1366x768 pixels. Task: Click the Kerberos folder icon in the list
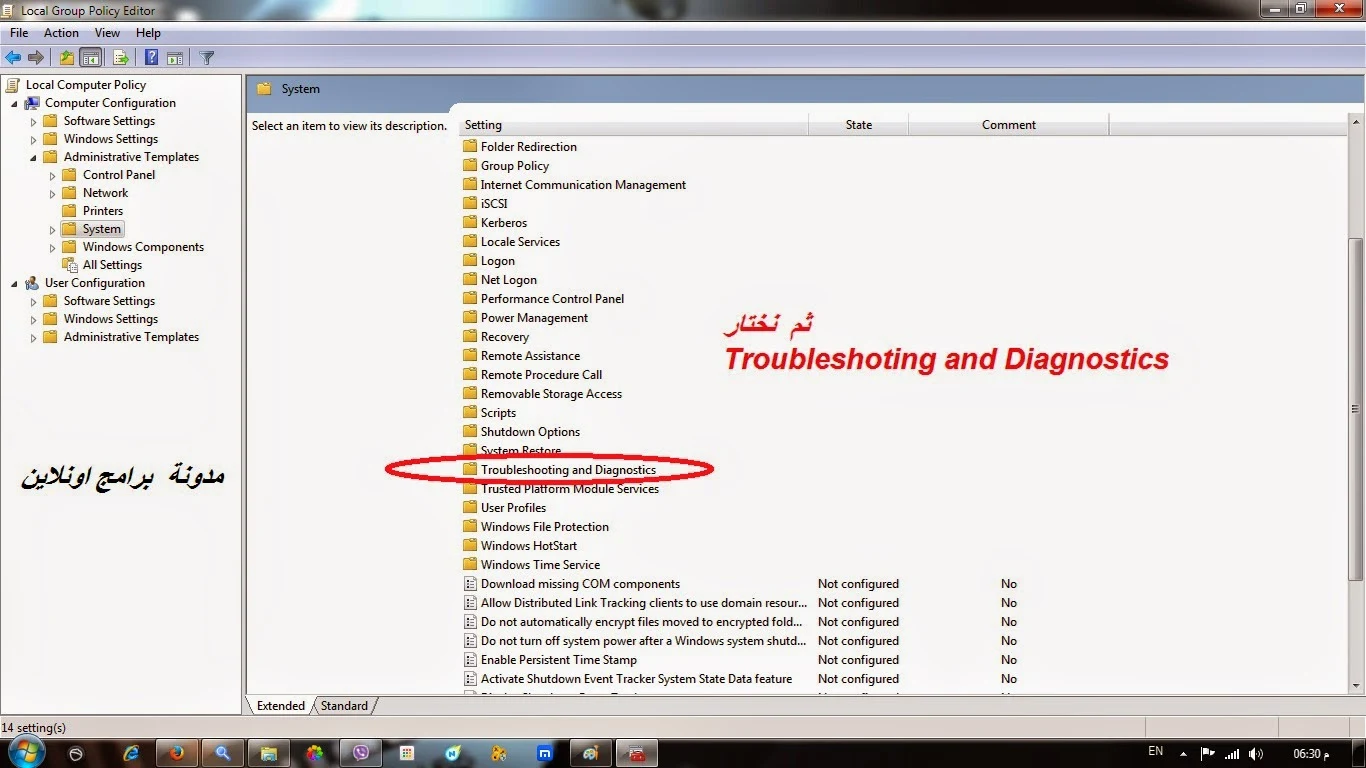click(470, 223)
